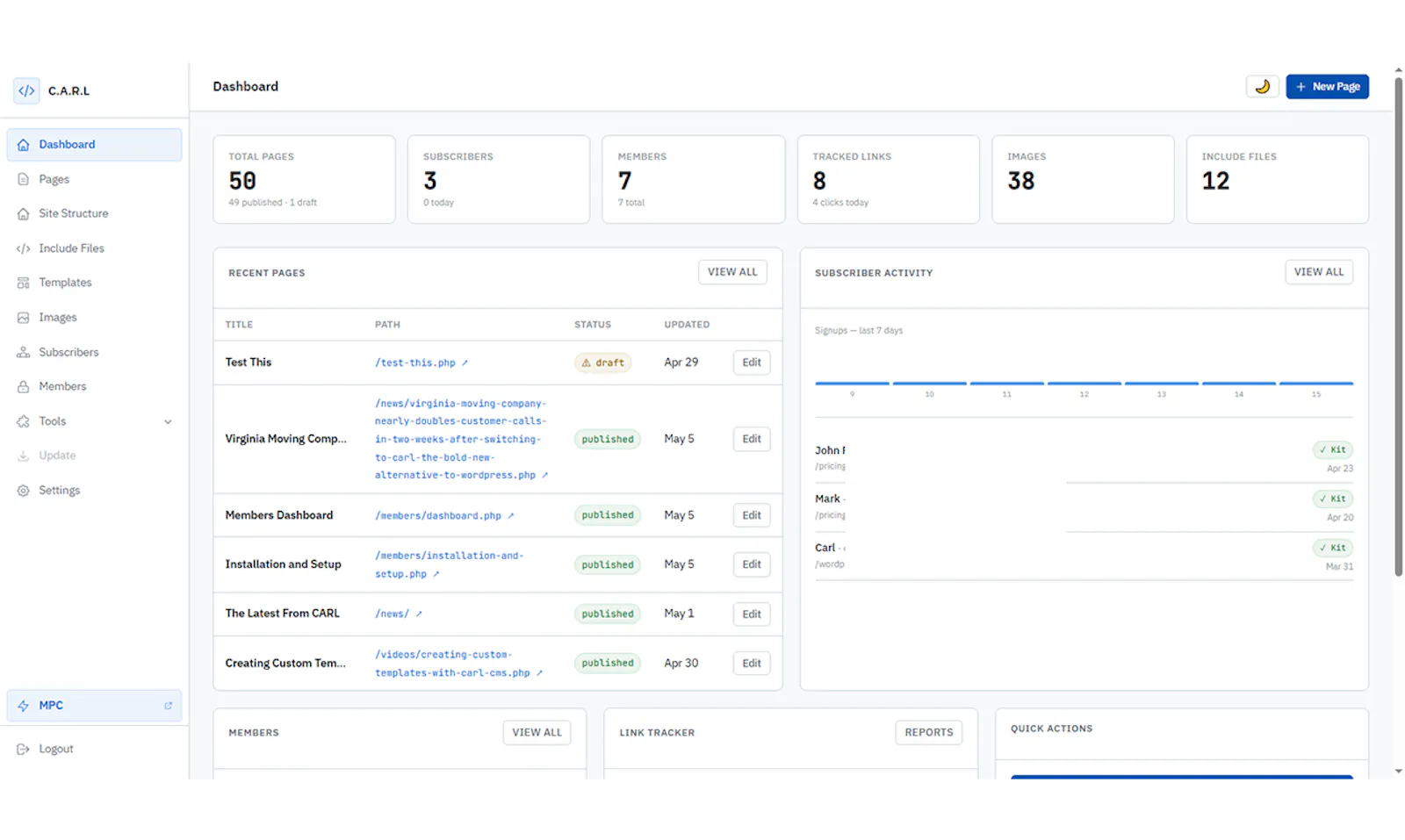Click the Tools icon in sidebar
The width and height of the screenshot is (1405, 840).
point(24,421)
